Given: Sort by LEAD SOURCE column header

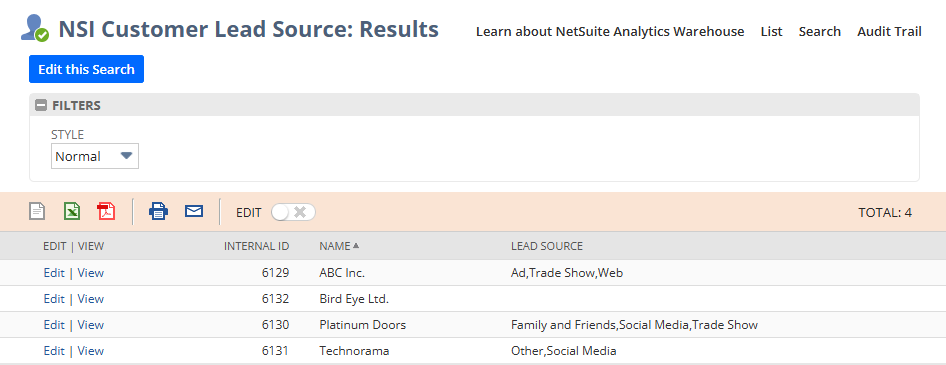Looking at the screenshot, I should tap(547, 246).
